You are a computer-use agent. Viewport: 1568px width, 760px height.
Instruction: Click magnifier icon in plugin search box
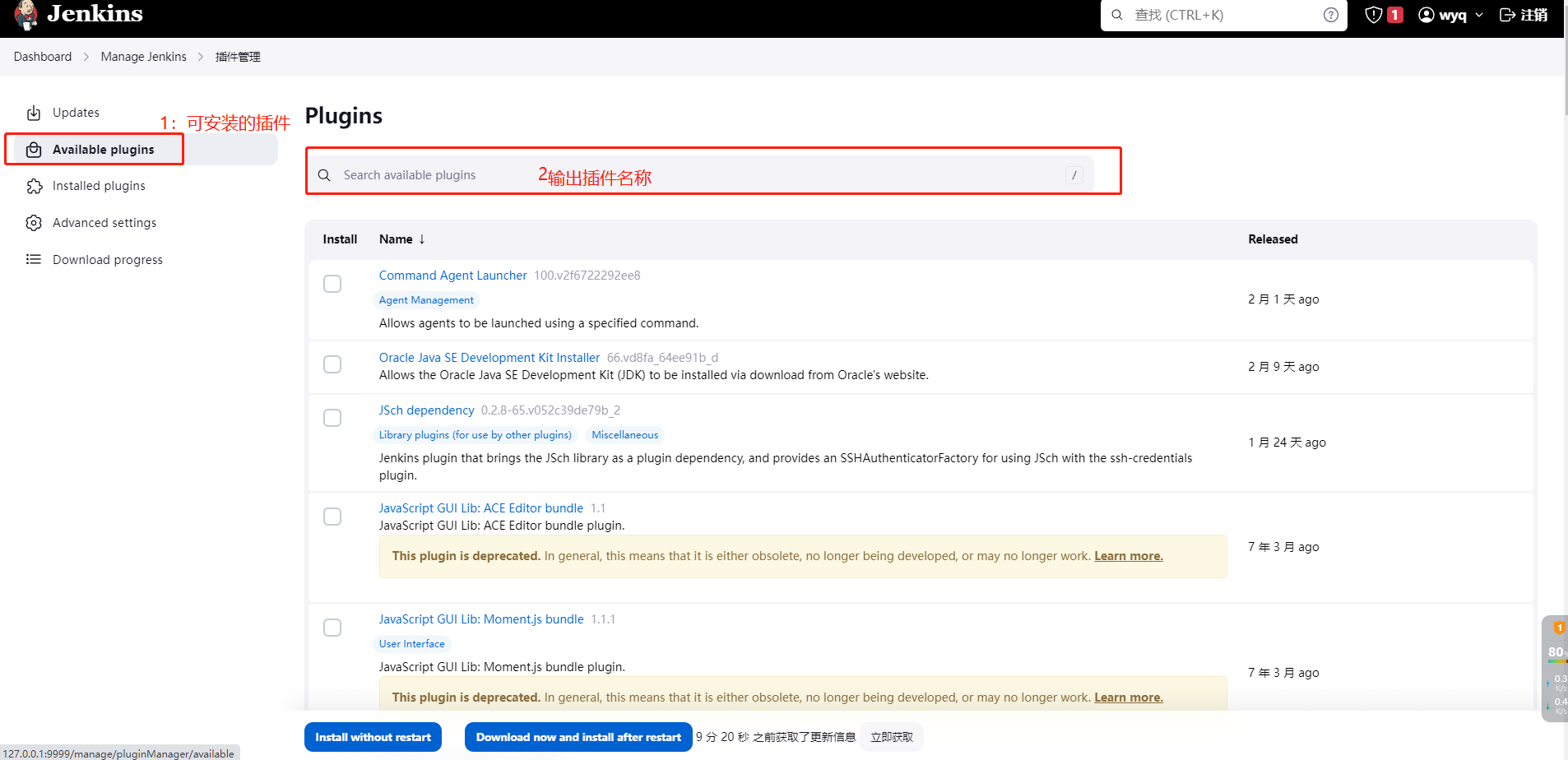(x=324, y=175)
